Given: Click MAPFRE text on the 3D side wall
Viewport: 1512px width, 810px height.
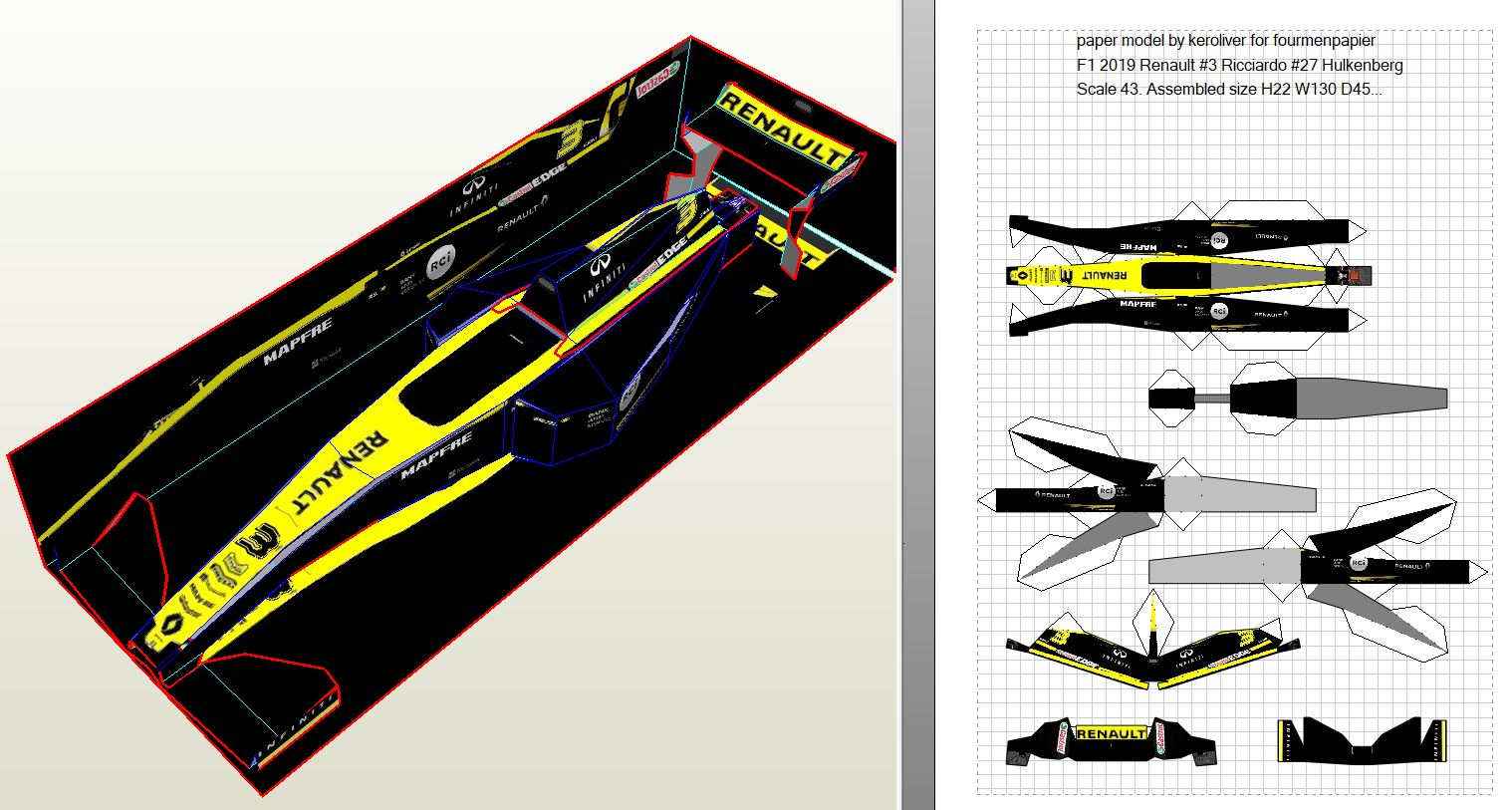Looking at the screenshot, I should (x=298, y=341).
